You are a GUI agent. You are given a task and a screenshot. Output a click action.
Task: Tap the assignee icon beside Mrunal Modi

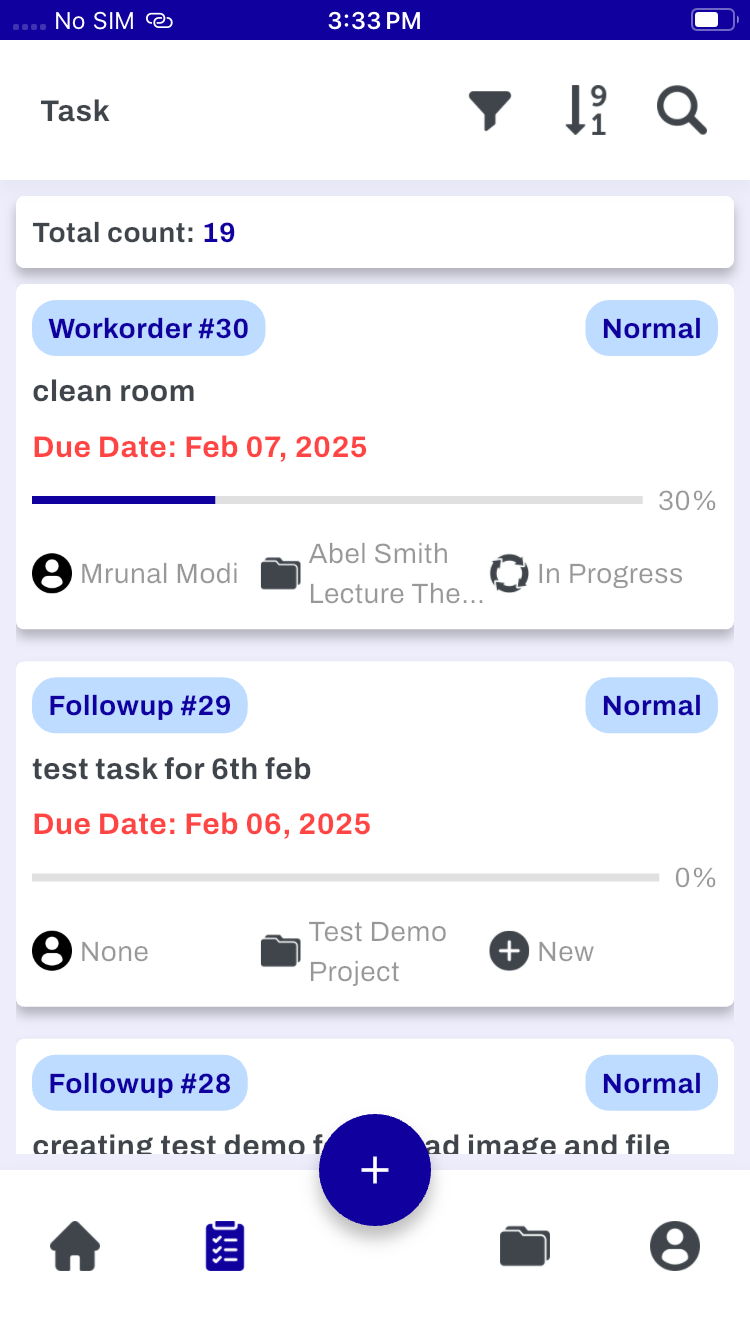click(x=52, y=574)
